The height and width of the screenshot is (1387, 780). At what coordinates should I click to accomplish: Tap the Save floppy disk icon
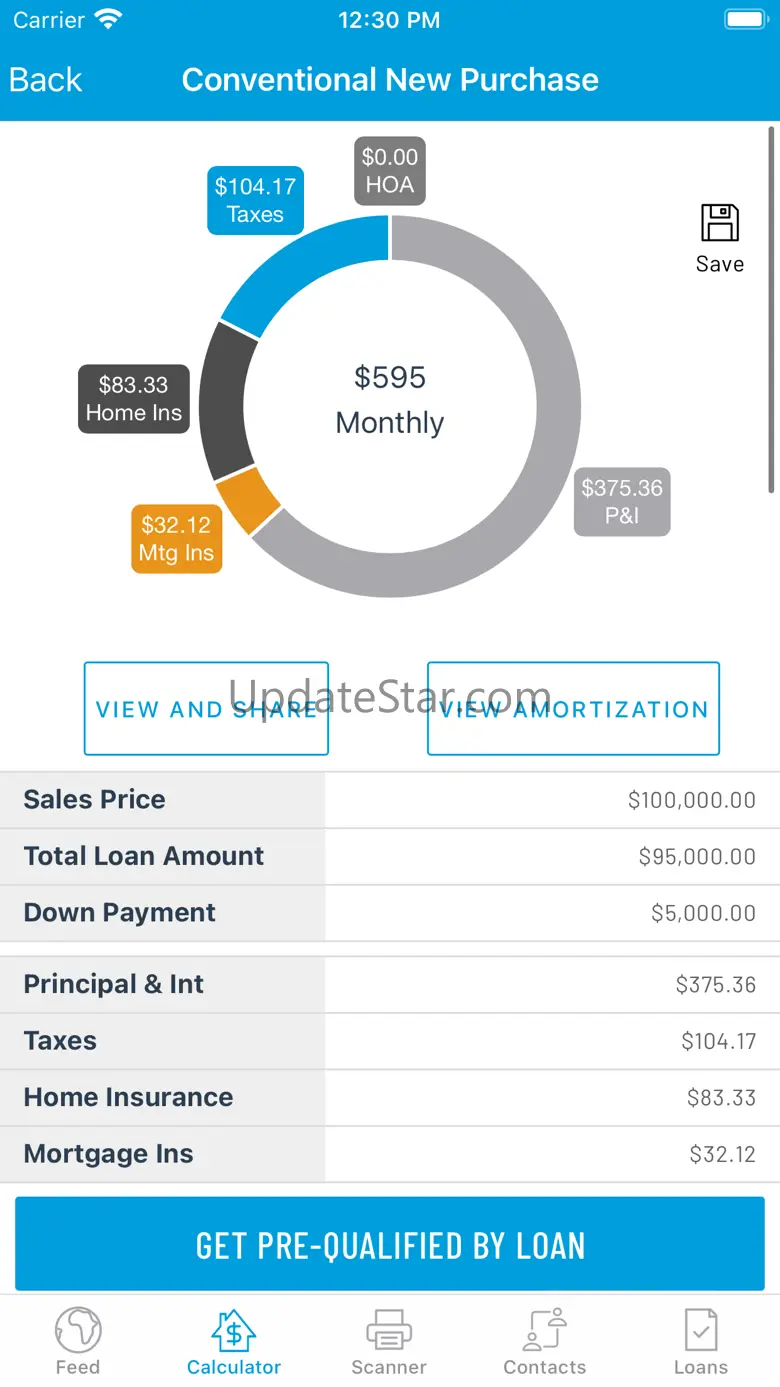[x=719, y=224]
